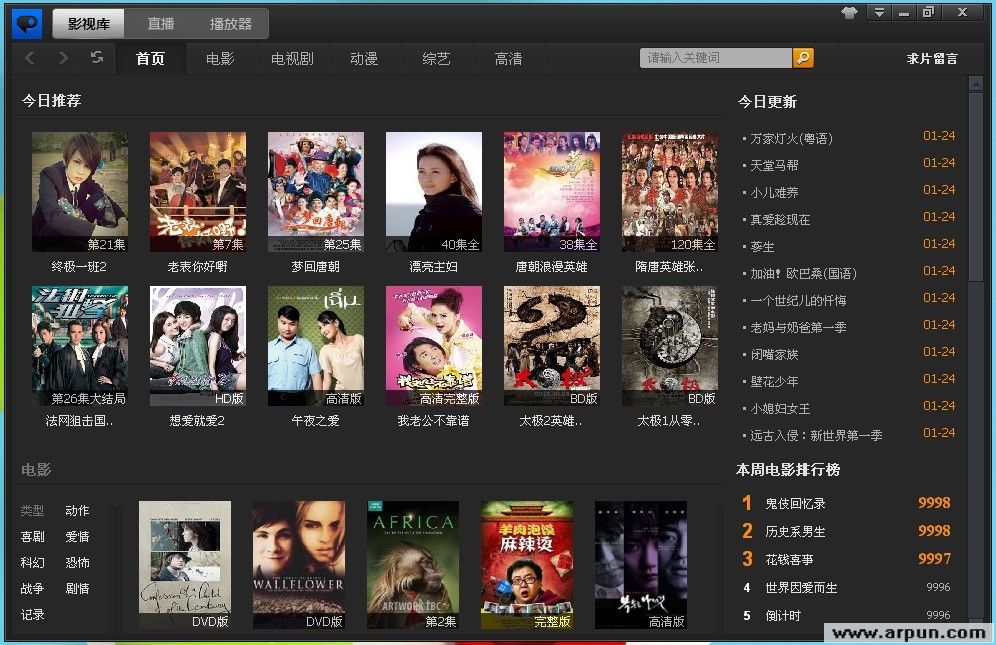This screenshot has height=645, width=996.
Task: Open 加油！欧巴桑(国语) in today's updates
Action: (804, 273)
